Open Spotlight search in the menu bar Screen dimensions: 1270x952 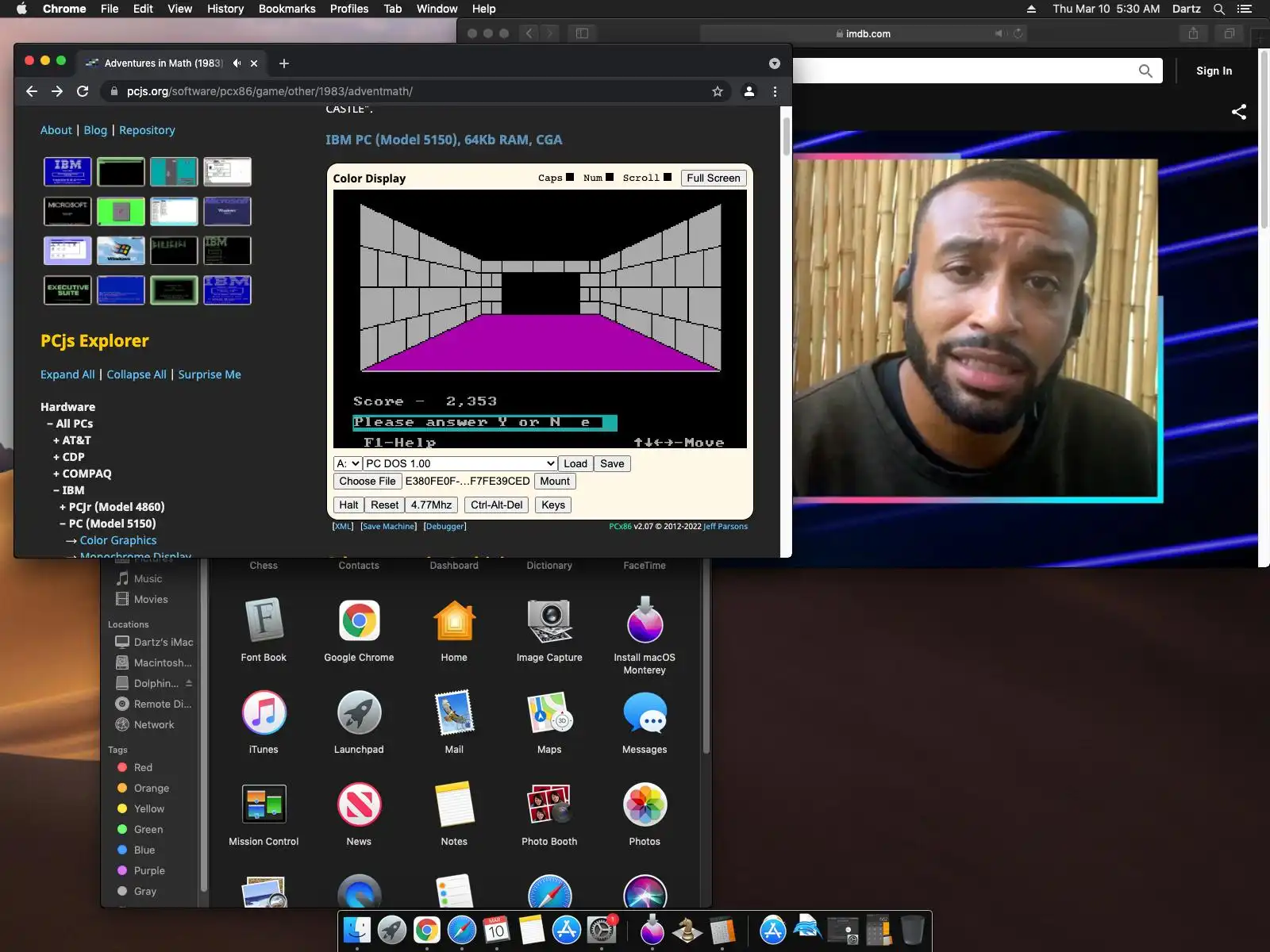click(x=1219, y=9)
